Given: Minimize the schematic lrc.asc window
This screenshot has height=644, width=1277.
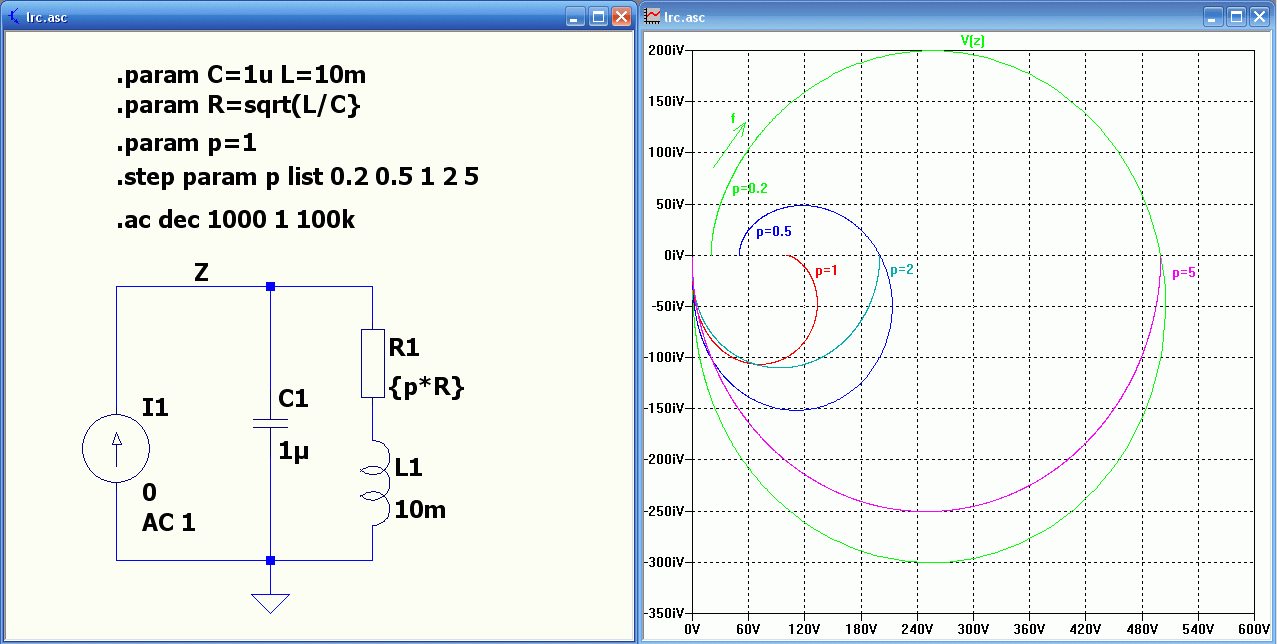Looking at the screenshot, I should (x=573, y=16).
